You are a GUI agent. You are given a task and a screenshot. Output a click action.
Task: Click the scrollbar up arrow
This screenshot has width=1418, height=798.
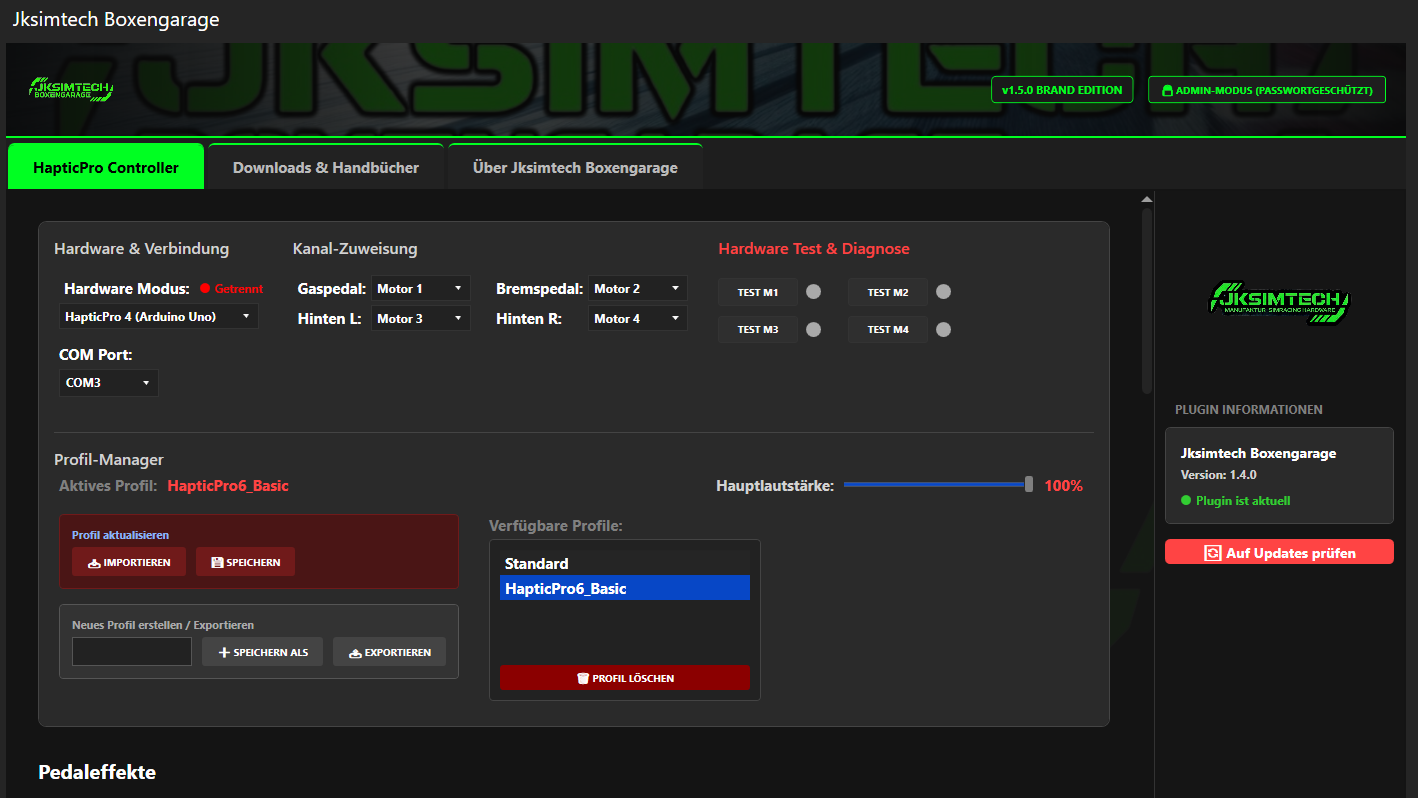tap(1146, 199)
